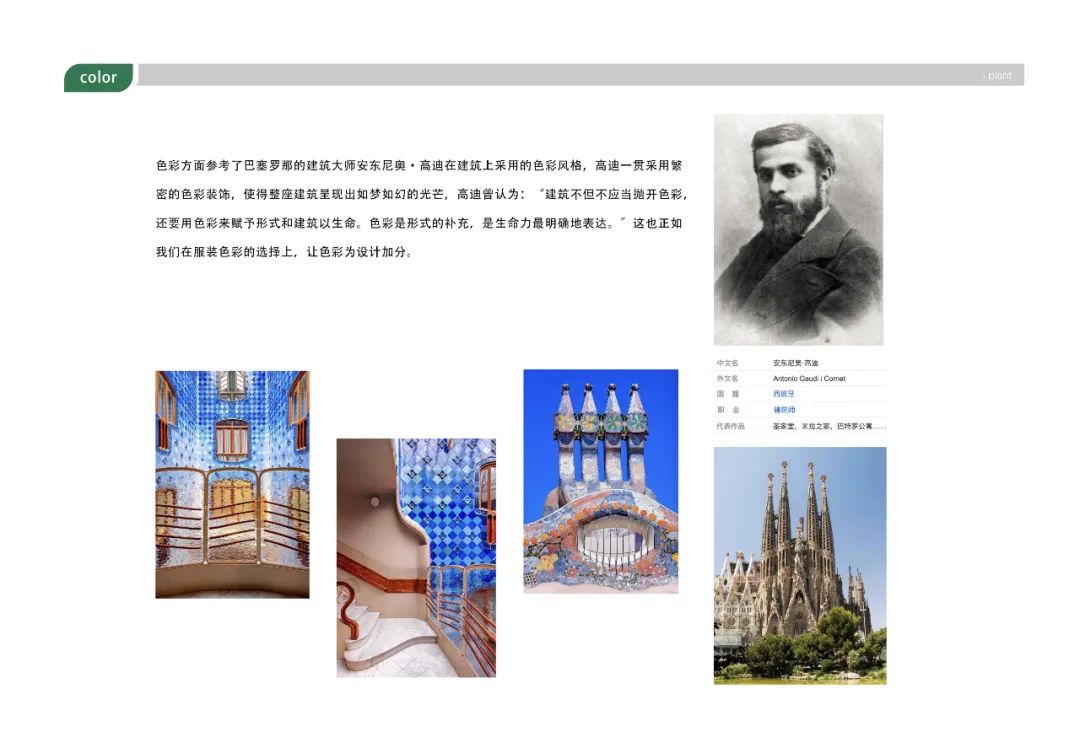
Task: Select the Sagrada Família cathedral photo
Action: 799,565
